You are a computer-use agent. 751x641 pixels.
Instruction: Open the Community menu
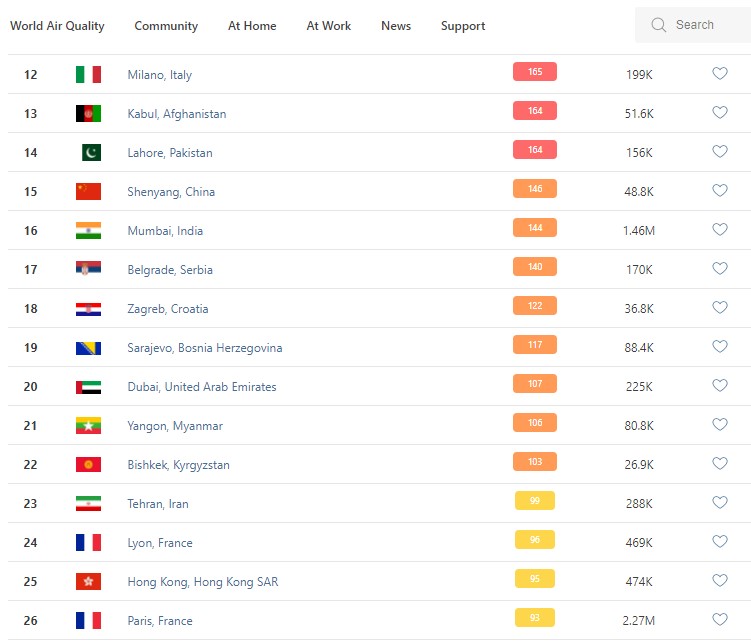click(x=166, y=26)
